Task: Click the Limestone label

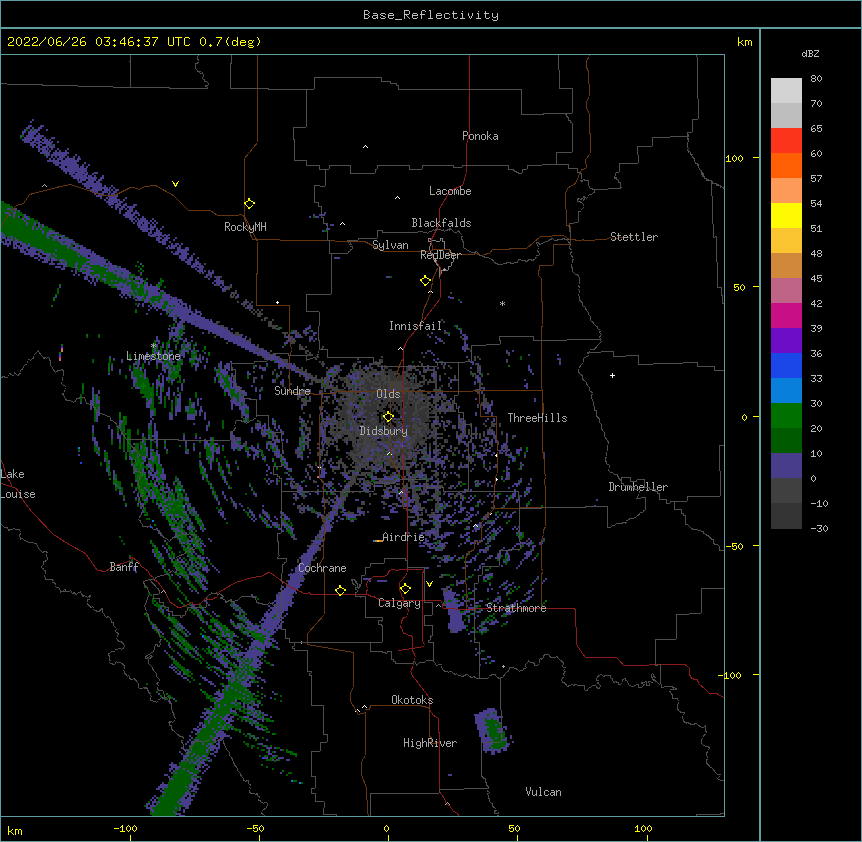Action: 153,356
